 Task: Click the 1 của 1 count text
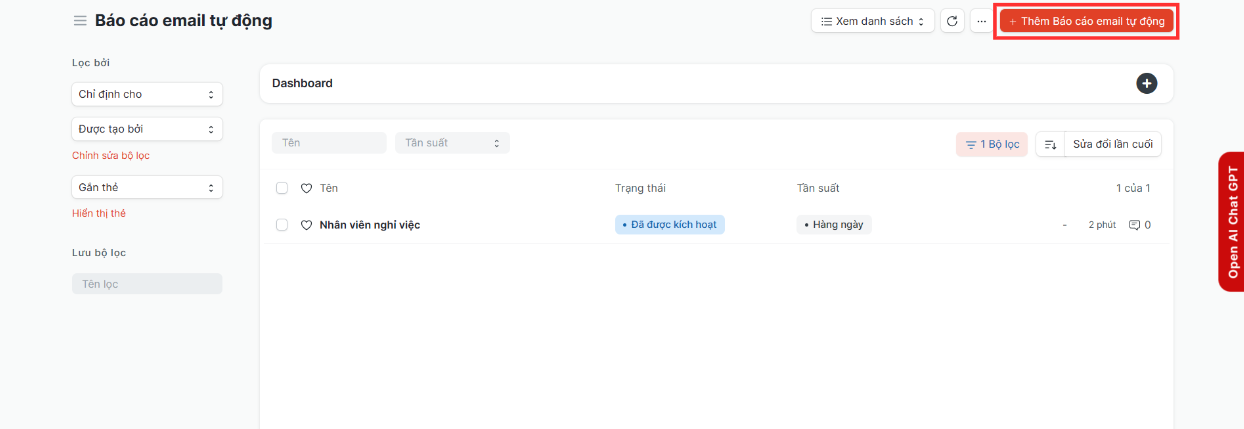coord(1133,188)
